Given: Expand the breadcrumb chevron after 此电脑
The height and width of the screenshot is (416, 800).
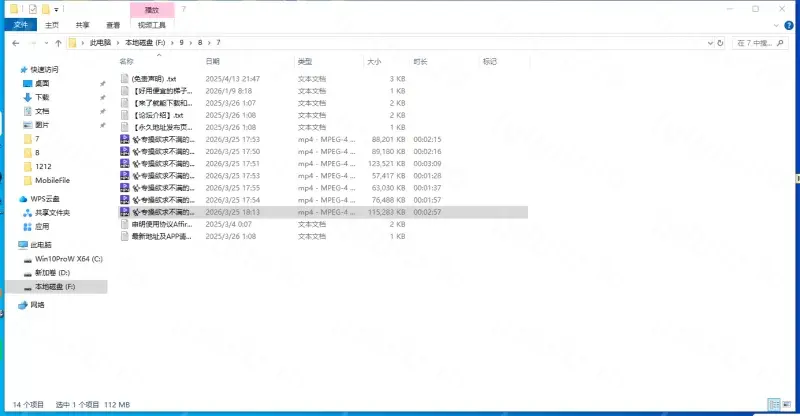Looking at the screenshot, I should click(118, 43).
